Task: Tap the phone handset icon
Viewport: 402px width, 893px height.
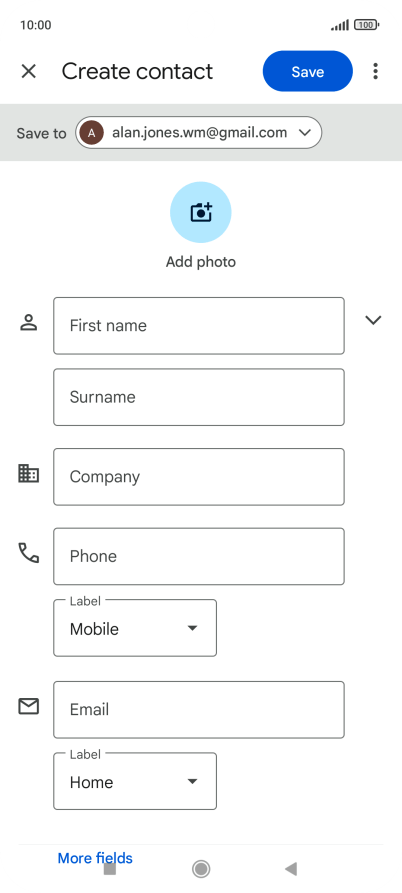Action: tap(28, 553)
